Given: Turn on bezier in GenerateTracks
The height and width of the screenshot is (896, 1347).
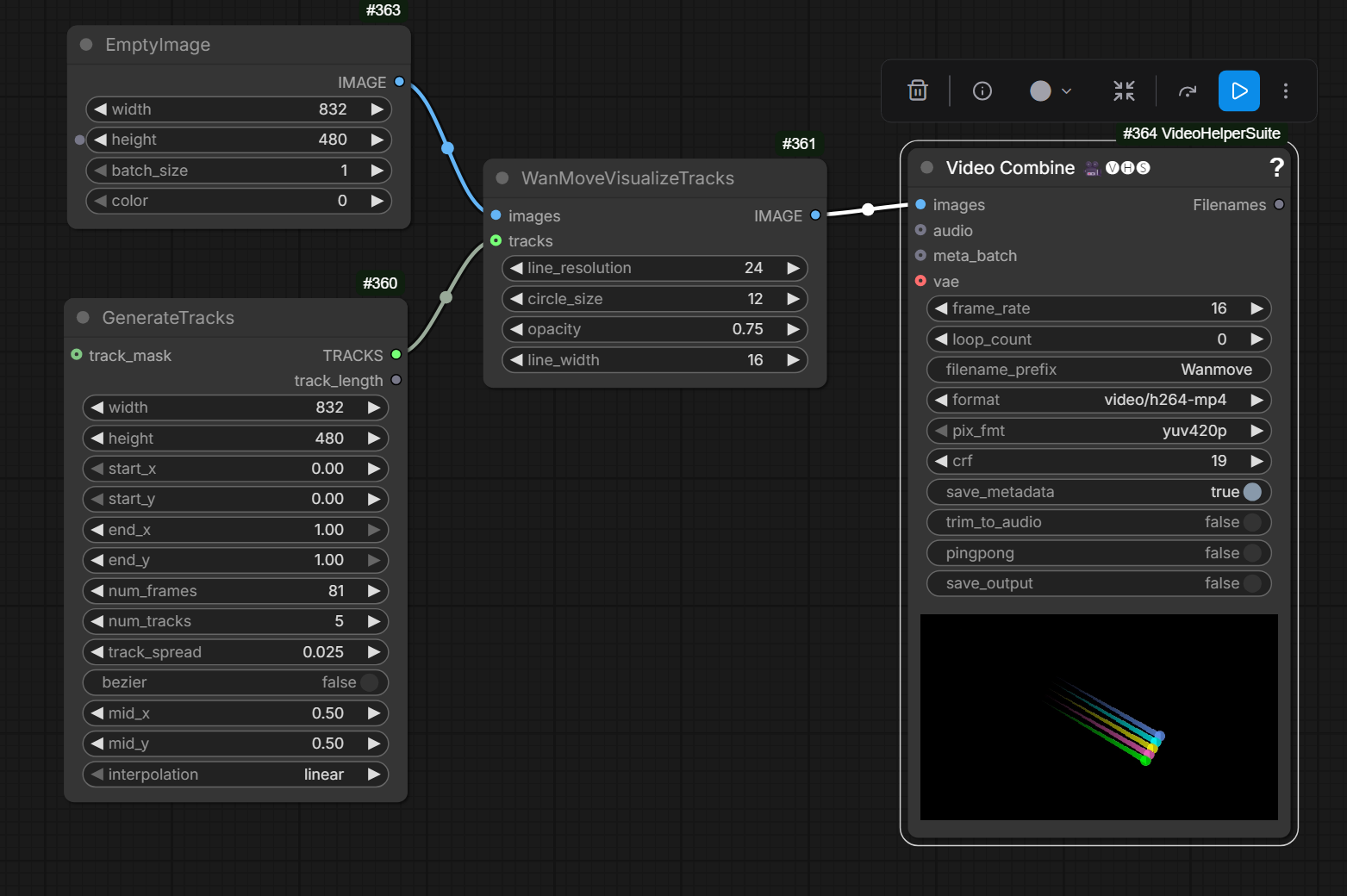Looking at the screenshot, I should pos(370,682).
